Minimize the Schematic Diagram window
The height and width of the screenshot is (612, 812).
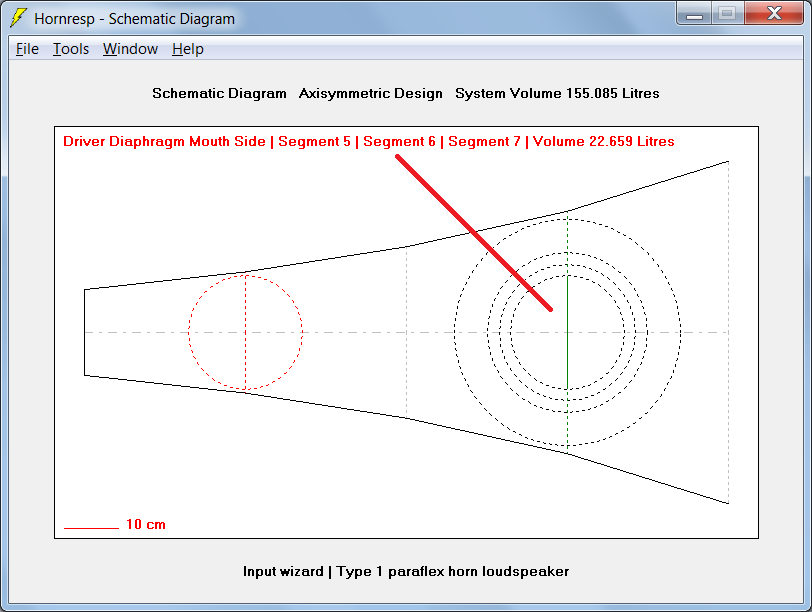click(x=694, y=13)
